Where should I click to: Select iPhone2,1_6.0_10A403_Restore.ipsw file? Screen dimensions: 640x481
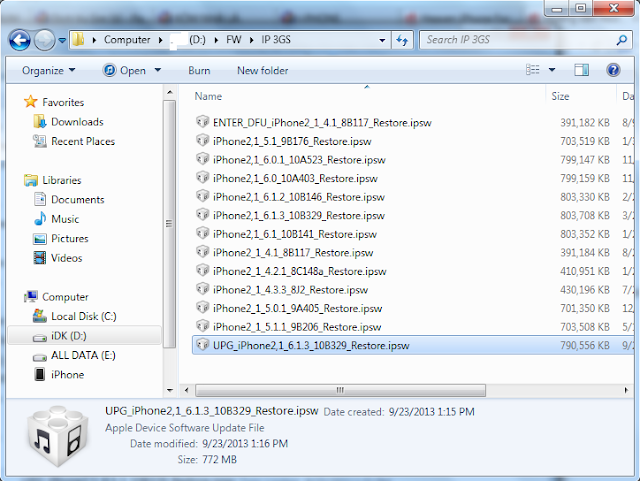click(x=295, y=178)
